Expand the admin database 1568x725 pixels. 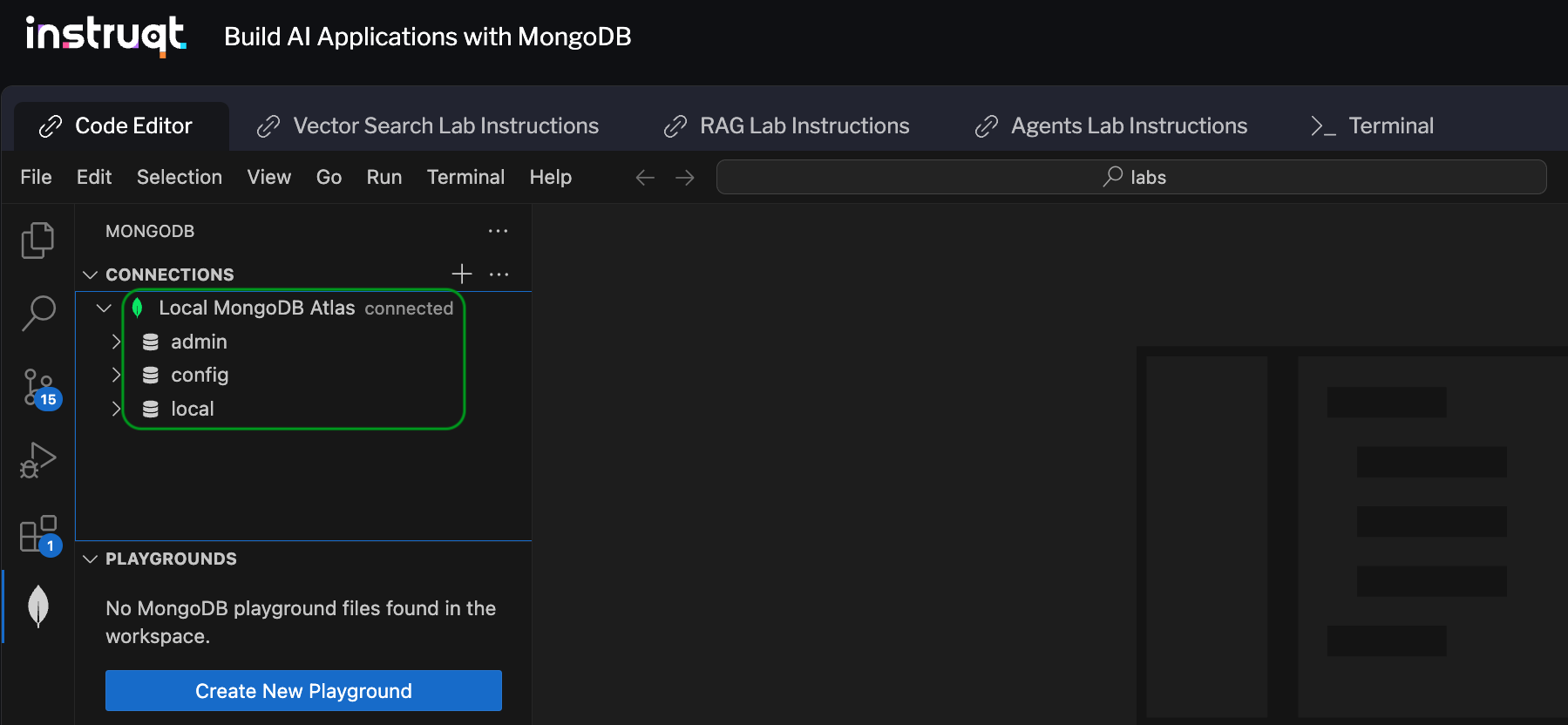pyautogui.click(x=116, y=342)
